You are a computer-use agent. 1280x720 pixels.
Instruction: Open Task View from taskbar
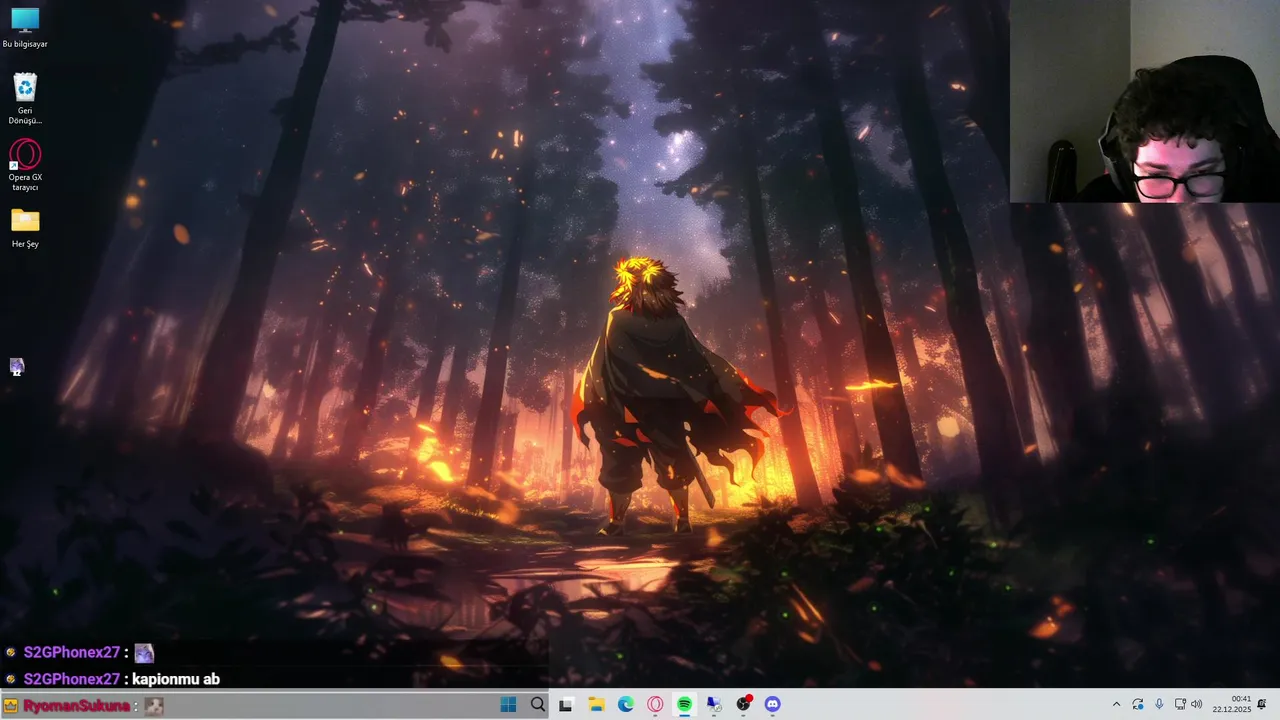[566, 704]
